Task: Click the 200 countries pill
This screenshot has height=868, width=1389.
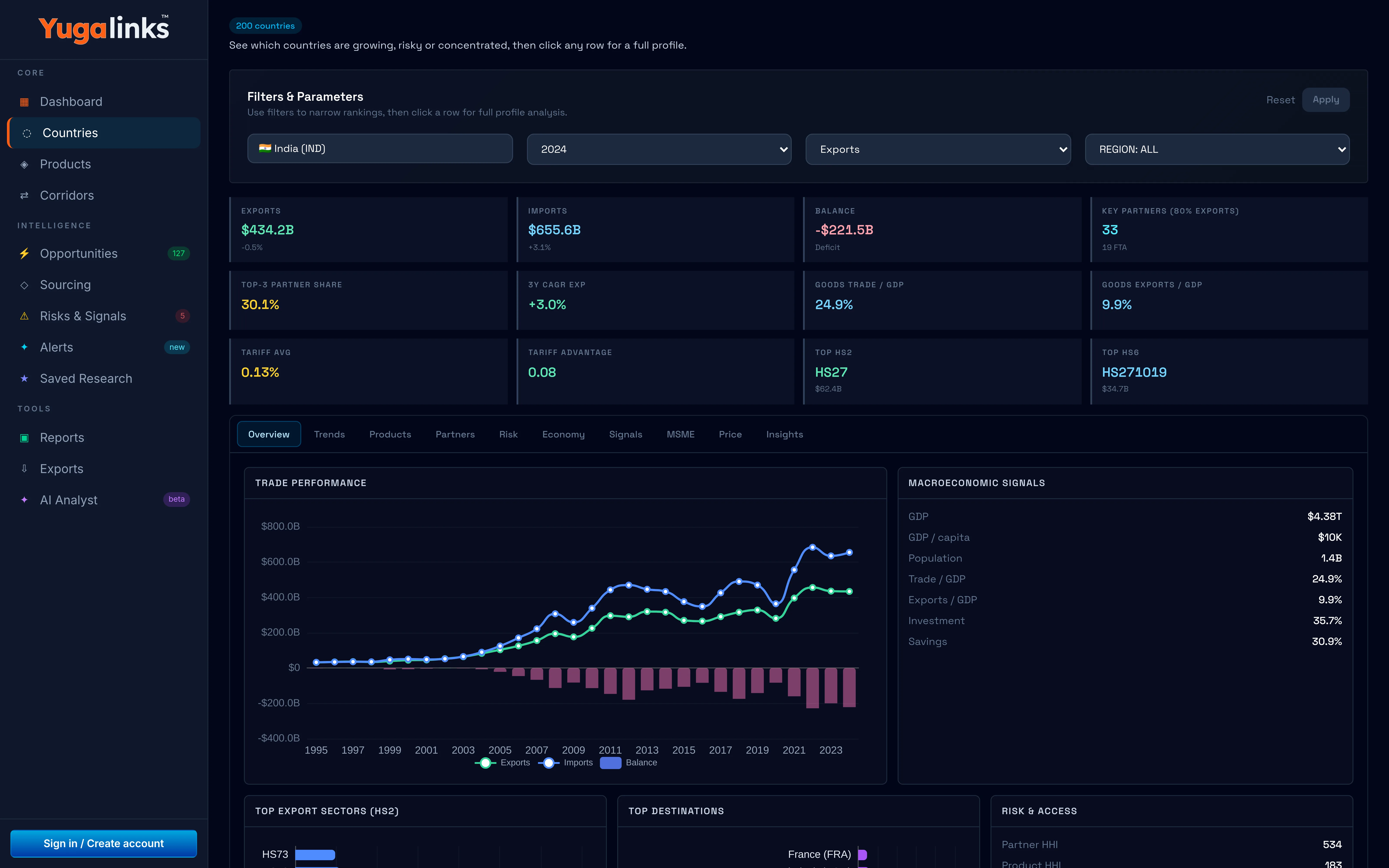Action: pos(265,26)
